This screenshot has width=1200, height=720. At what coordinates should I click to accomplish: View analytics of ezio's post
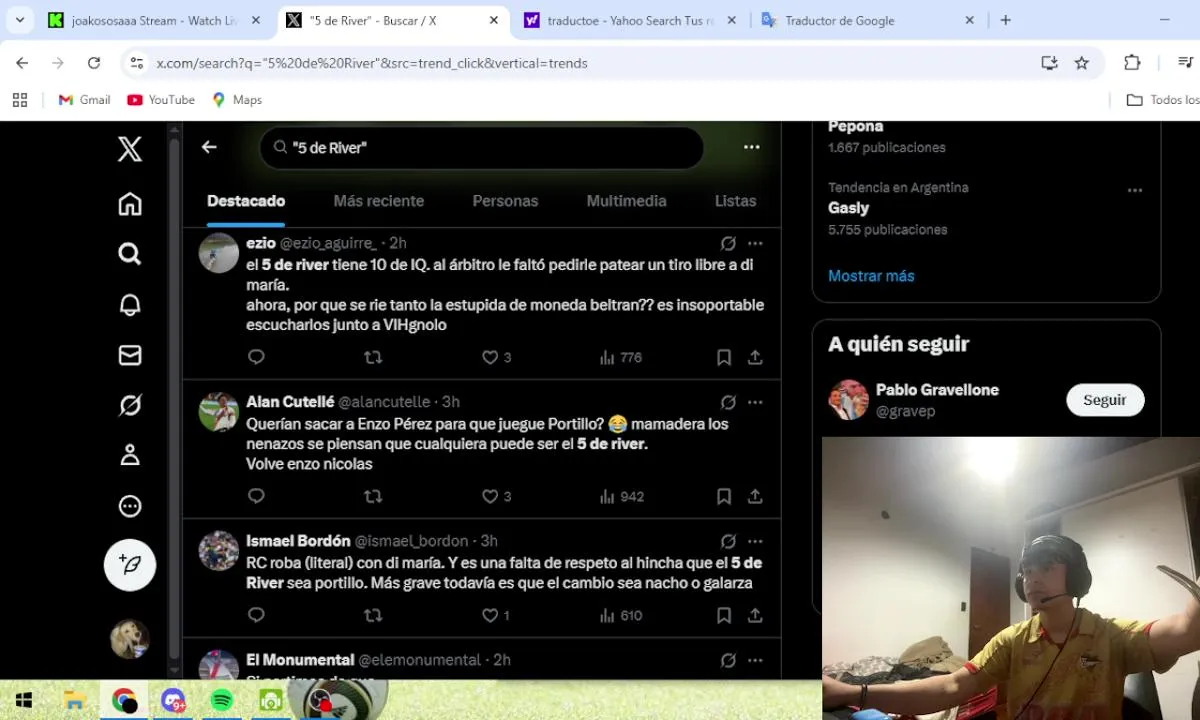(x=620, y=357)
